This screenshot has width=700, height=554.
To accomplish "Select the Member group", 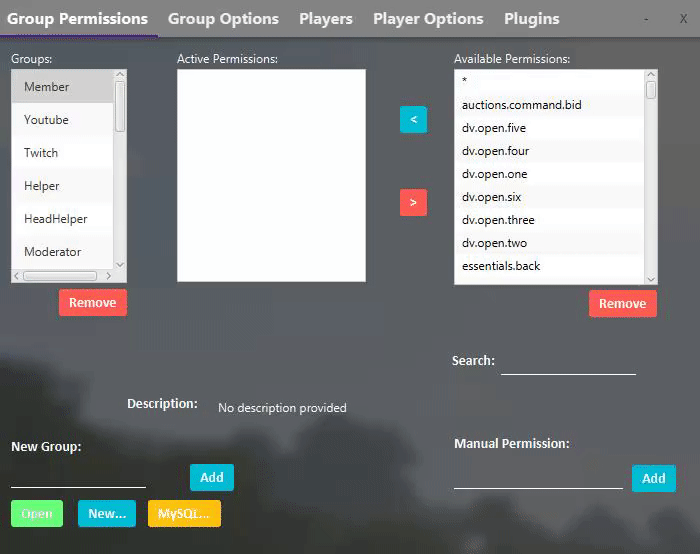I will point(62,87).
